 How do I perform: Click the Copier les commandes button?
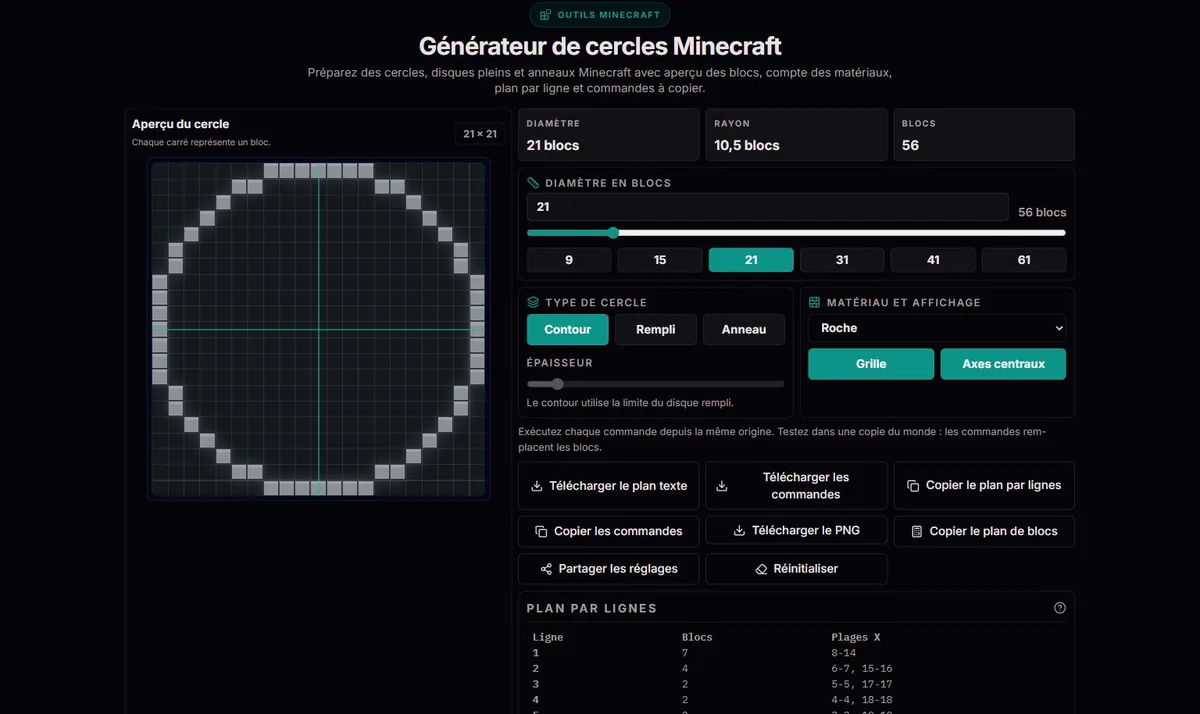click(x=608, y=531)
